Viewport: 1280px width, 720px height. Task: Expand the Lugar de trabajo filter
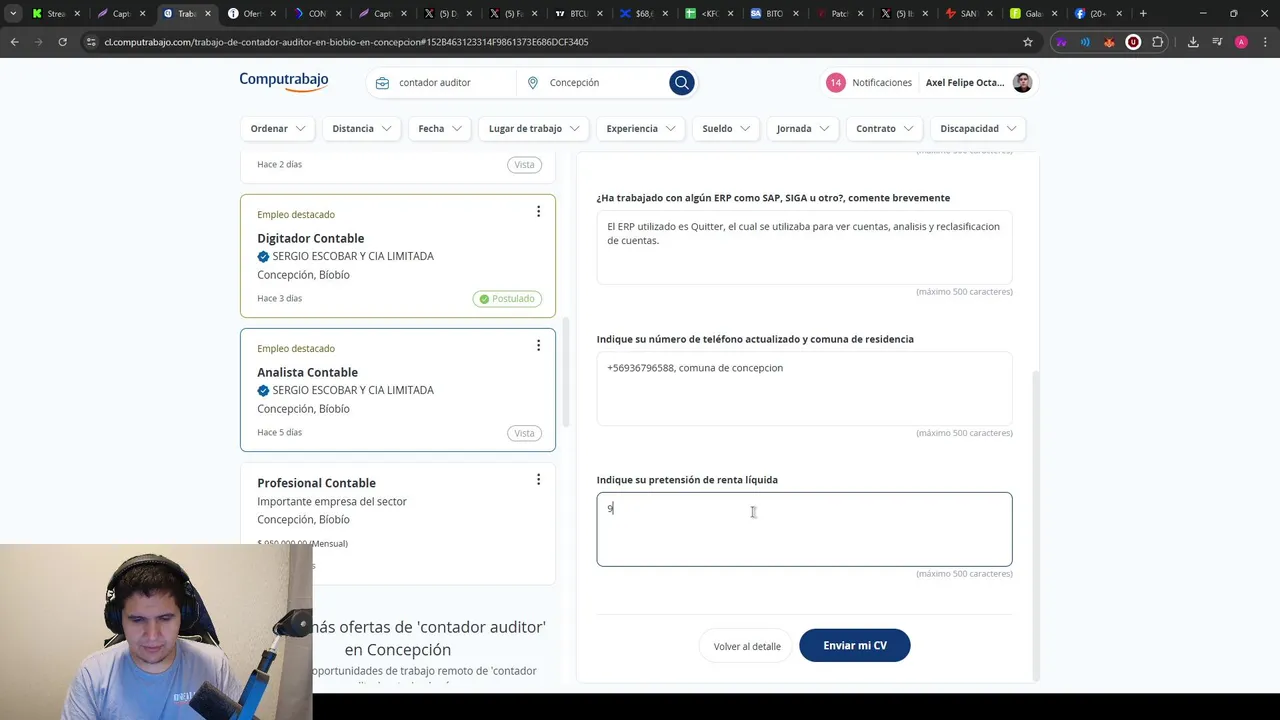[x=534, y=129]
